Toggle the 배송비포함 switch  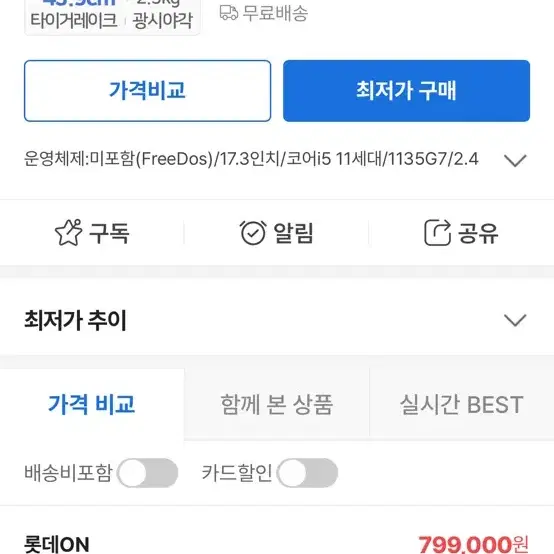[x=148, y=473]
